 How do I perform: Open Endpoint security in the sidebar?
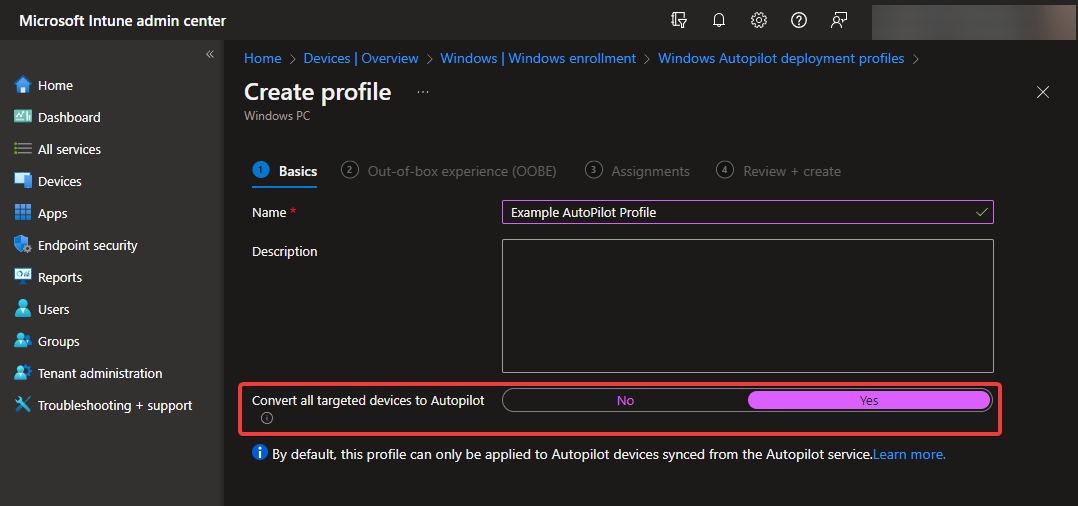[x=88, y=245]
